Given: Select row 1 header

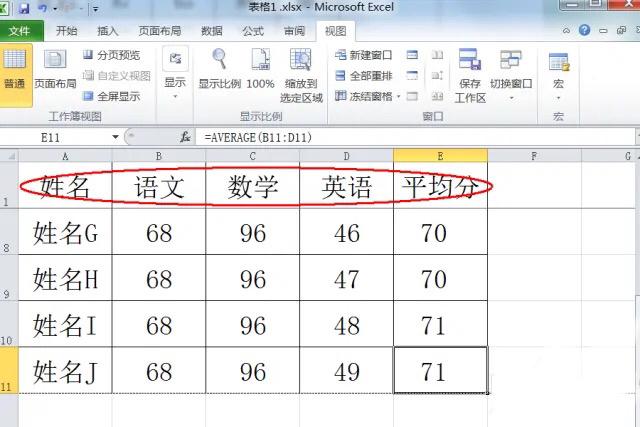Looking at the screenshot, I should click(x=9, y=185).
